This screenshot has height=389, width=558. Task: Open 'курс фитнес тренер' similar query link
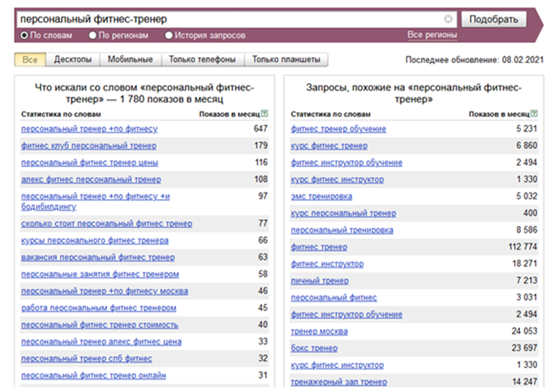click(329, 146)
